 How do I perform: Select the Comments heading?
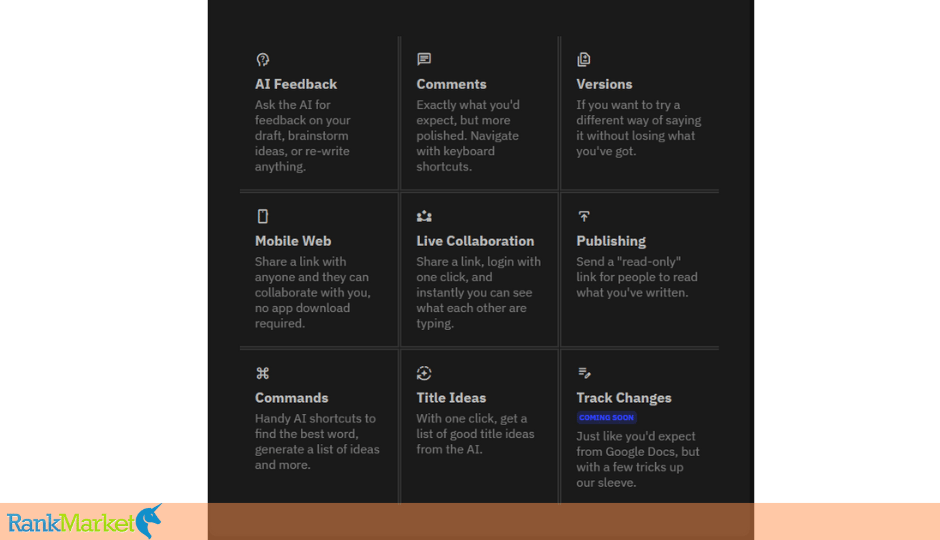451,84
